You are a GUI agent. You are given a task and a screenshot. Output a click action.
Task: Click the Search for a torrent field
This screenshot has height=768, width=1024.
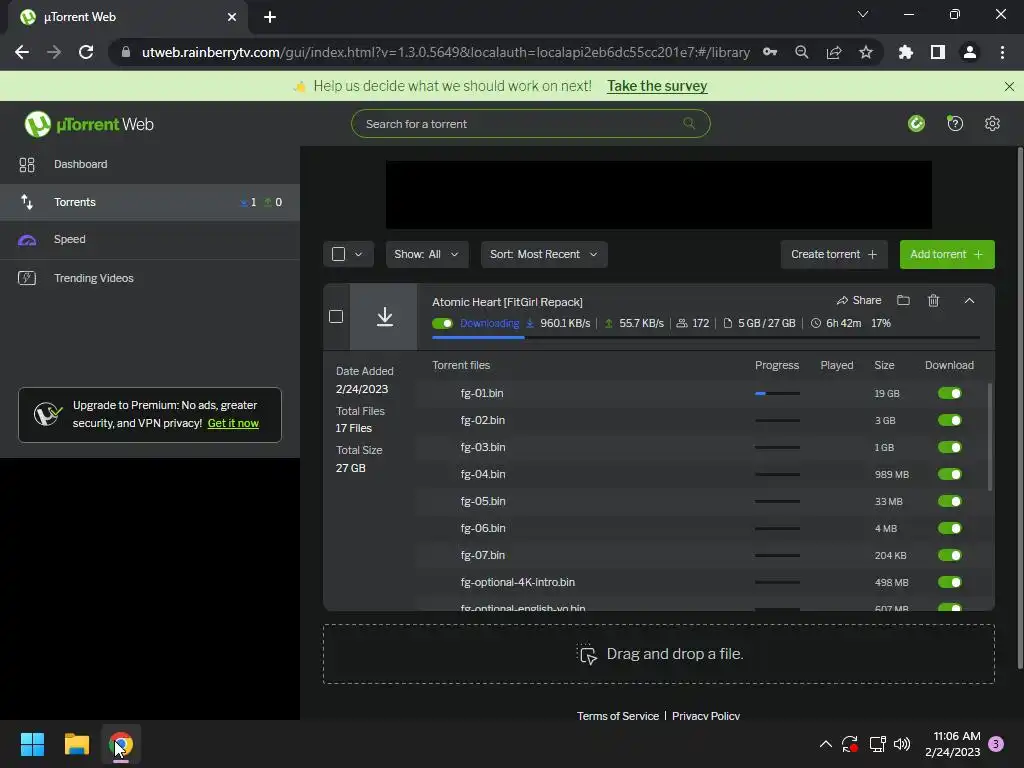pyautogui.click(x=530, y=123)
